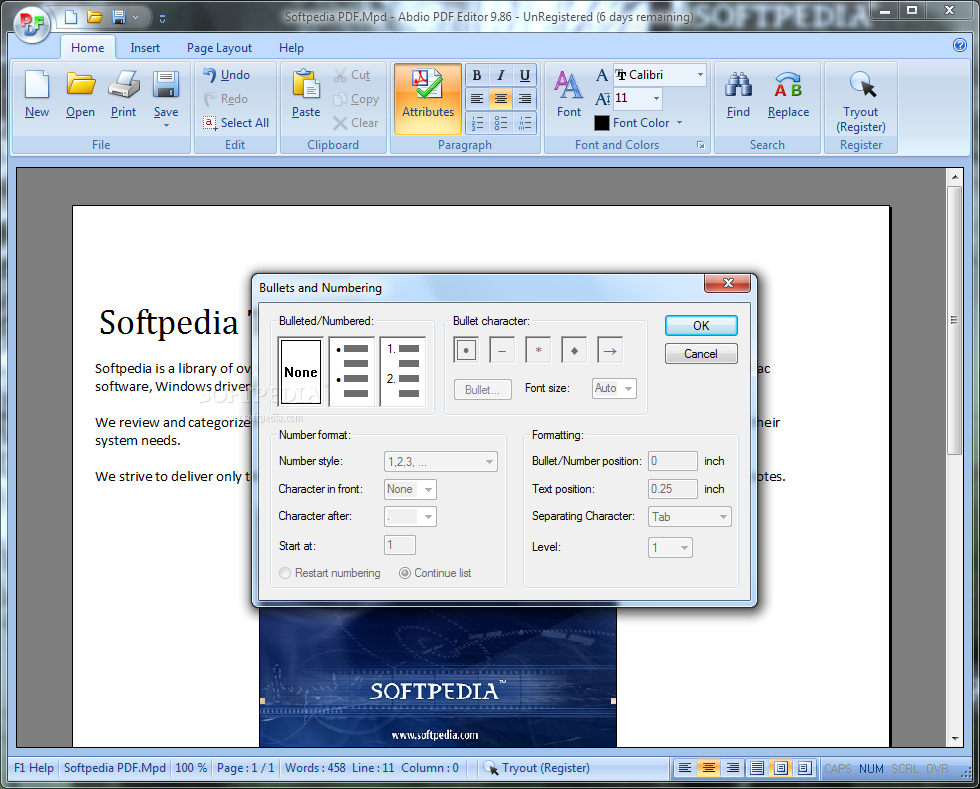Open the Calibri font name dropdown
The height and width of the screenshot is (789, 980).
pos(701,75)
